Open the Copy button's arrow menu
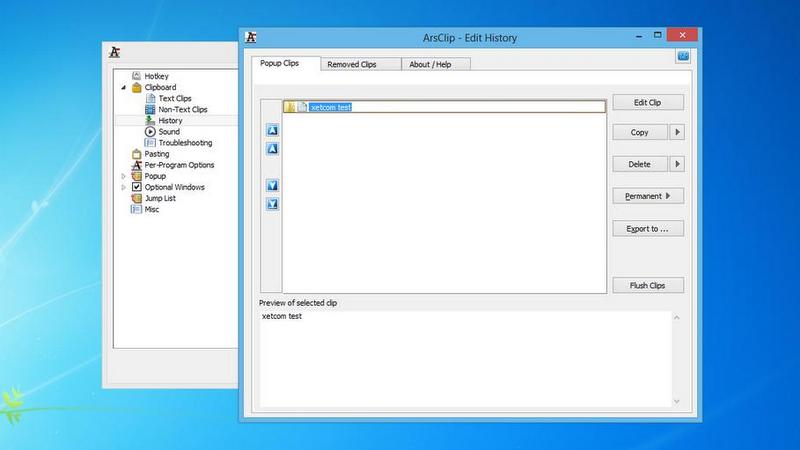Viewport: 800px width, 450px height. tap(677, 132)
